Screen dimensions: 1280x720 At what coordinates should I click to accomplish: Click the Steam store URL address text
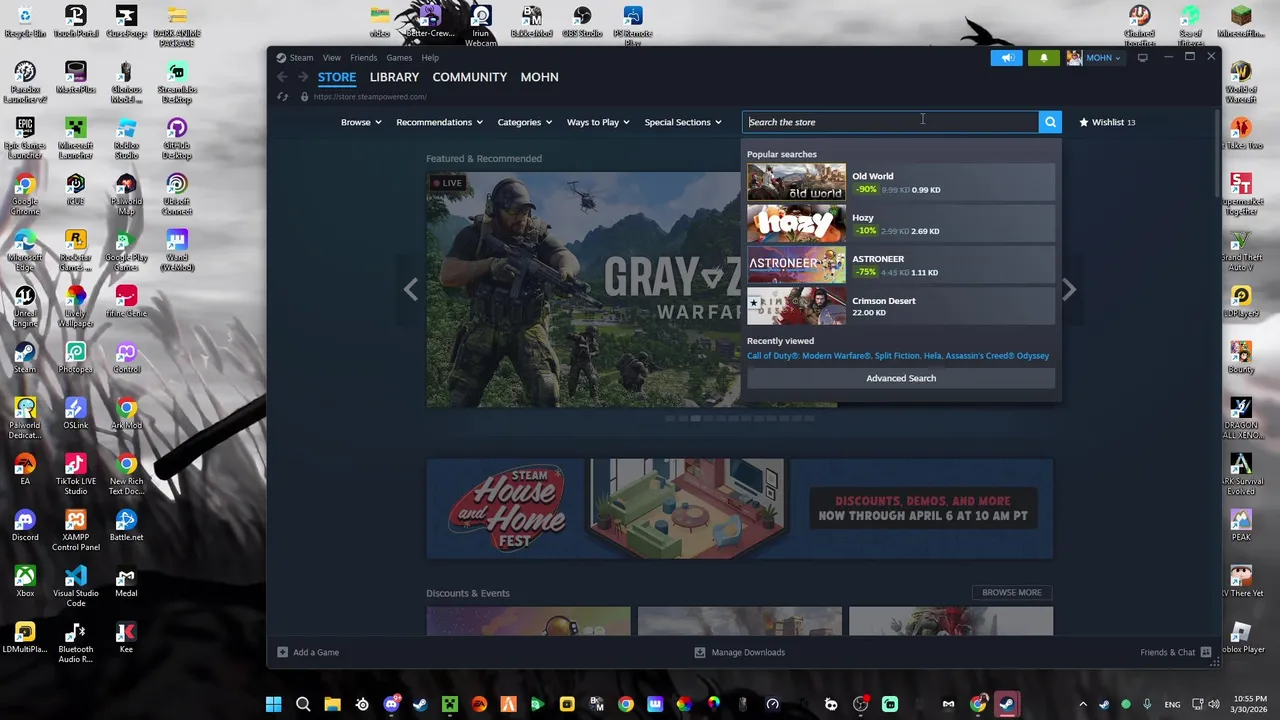tap(370, 97)
